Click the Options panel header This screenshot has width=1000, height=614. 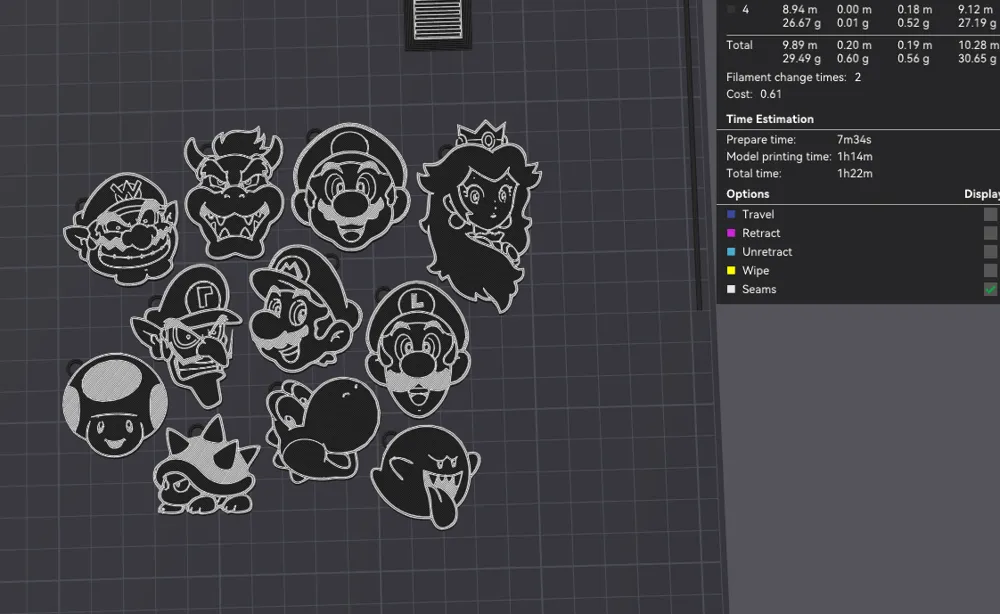point(745,193)
